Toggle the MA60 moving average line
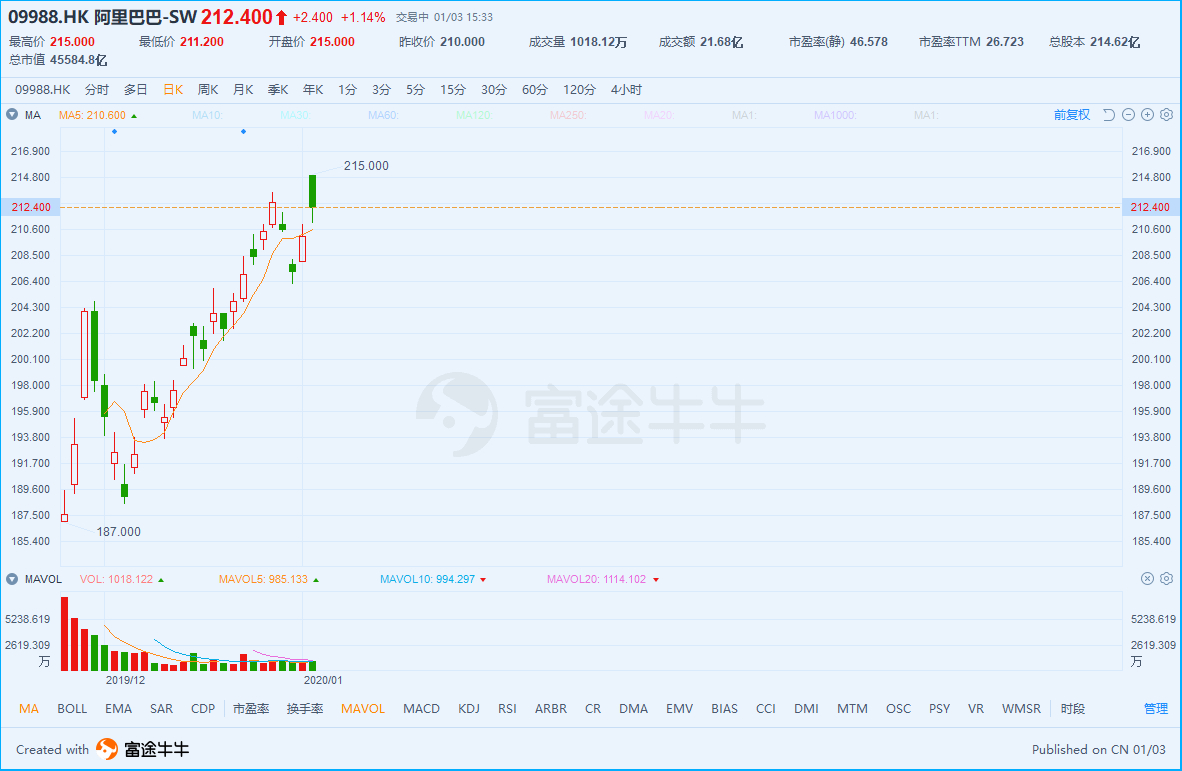 click(384, 115)
